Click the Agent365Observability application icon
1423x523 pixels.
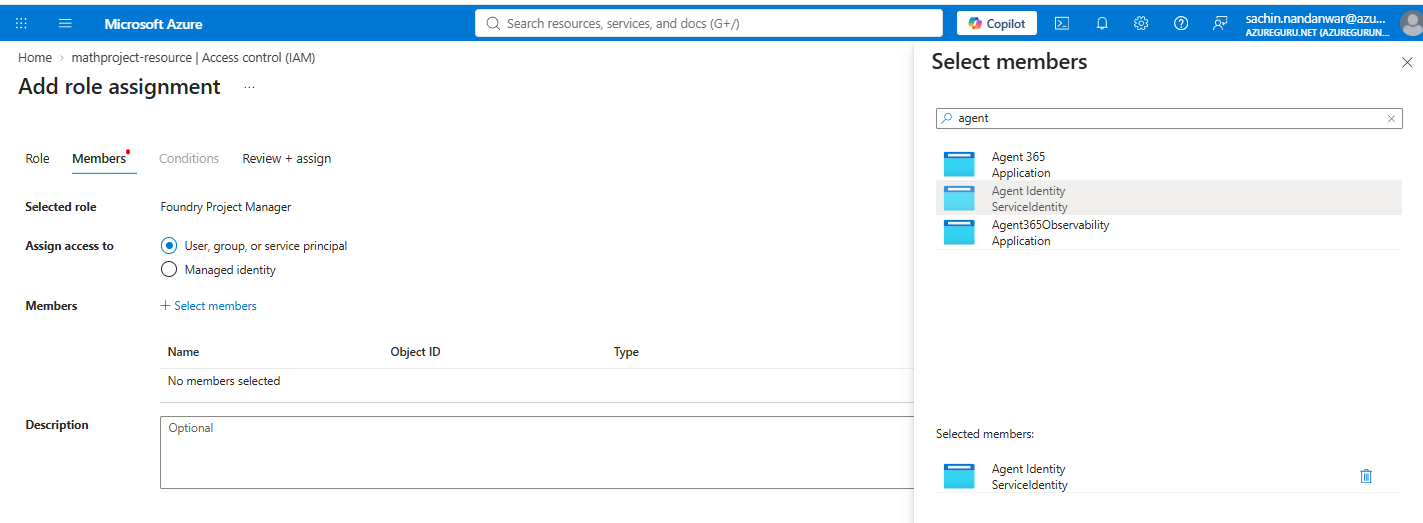click(x=959, y=232)
